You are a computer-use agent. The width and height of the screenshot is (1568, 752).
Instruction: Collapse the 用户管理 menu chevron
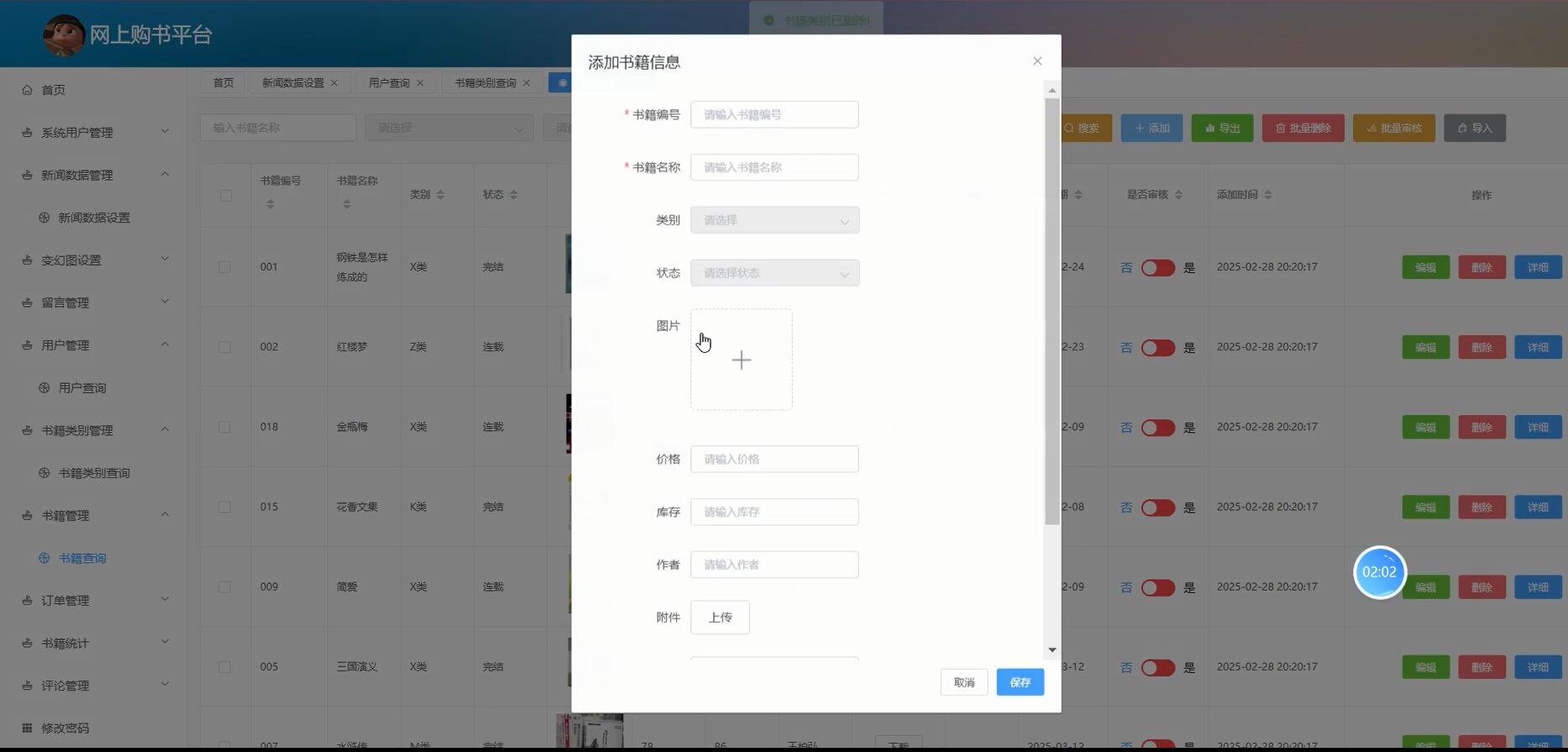(165, 344)
